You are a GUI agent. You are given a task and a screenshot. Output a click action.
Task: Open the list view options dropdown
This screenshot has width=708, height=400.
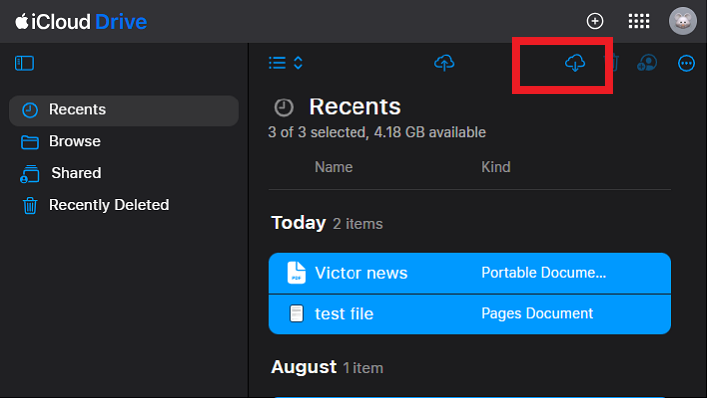pyautogui.click(x=286, y=63)
